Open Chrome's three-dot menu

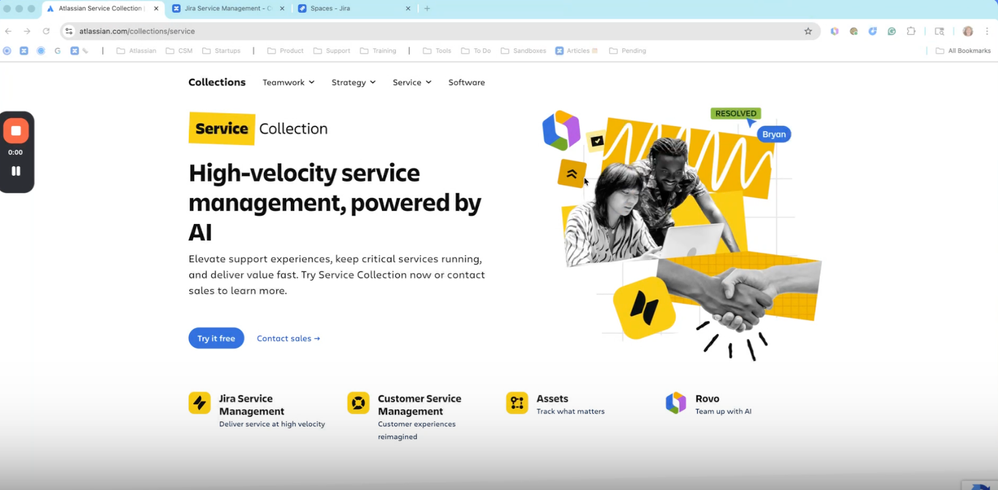(987, 31)
